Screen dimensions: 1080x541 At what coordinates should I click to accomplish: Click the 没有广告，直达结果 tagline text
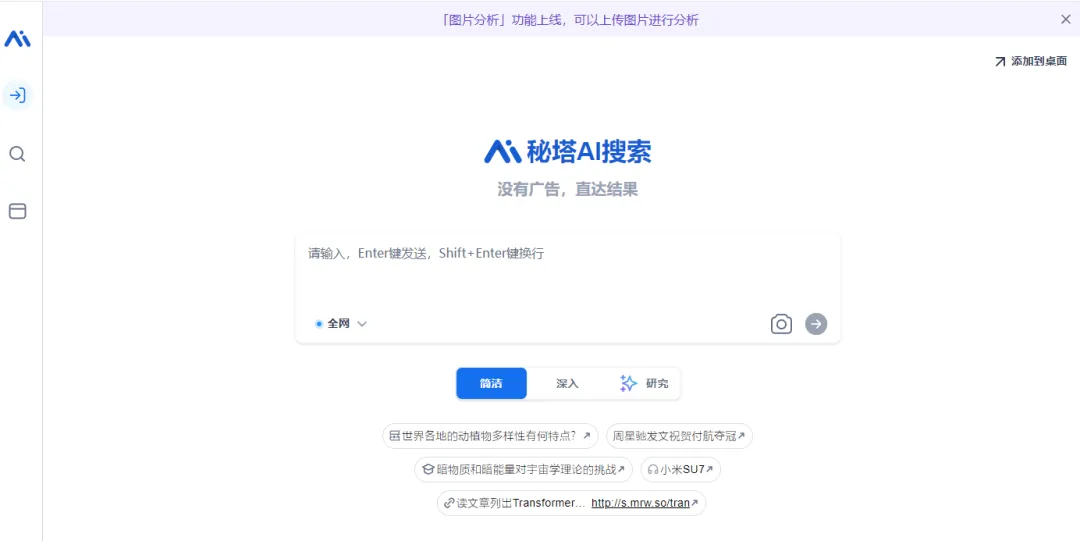[x=568, y=189]
